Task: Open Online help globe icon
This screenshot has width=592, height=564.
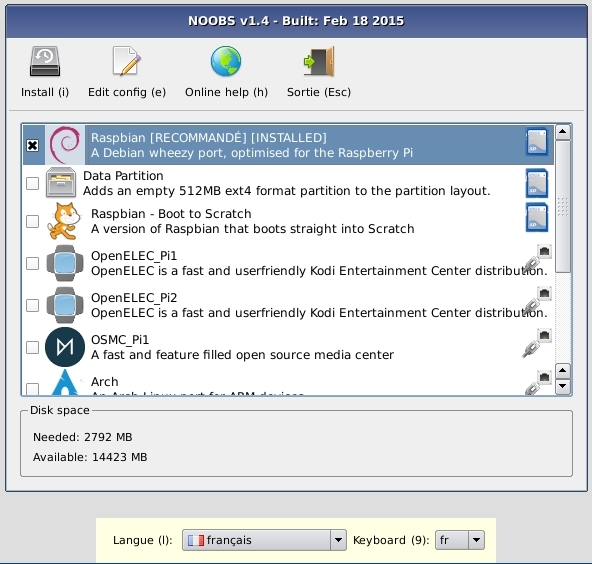Action: pos(226,61)
